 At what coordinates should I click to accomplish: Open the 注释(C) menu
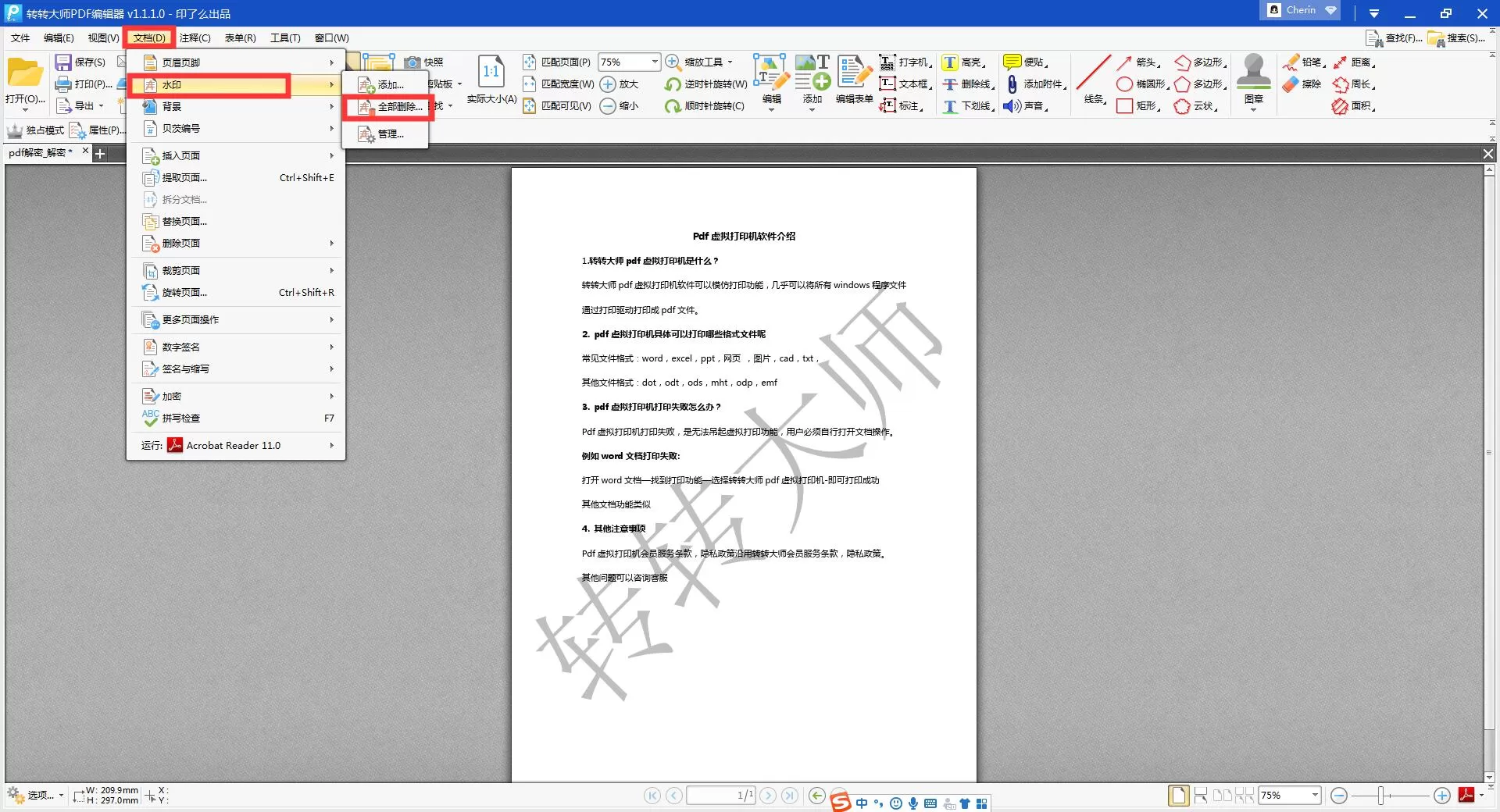[x=195, y=37]
